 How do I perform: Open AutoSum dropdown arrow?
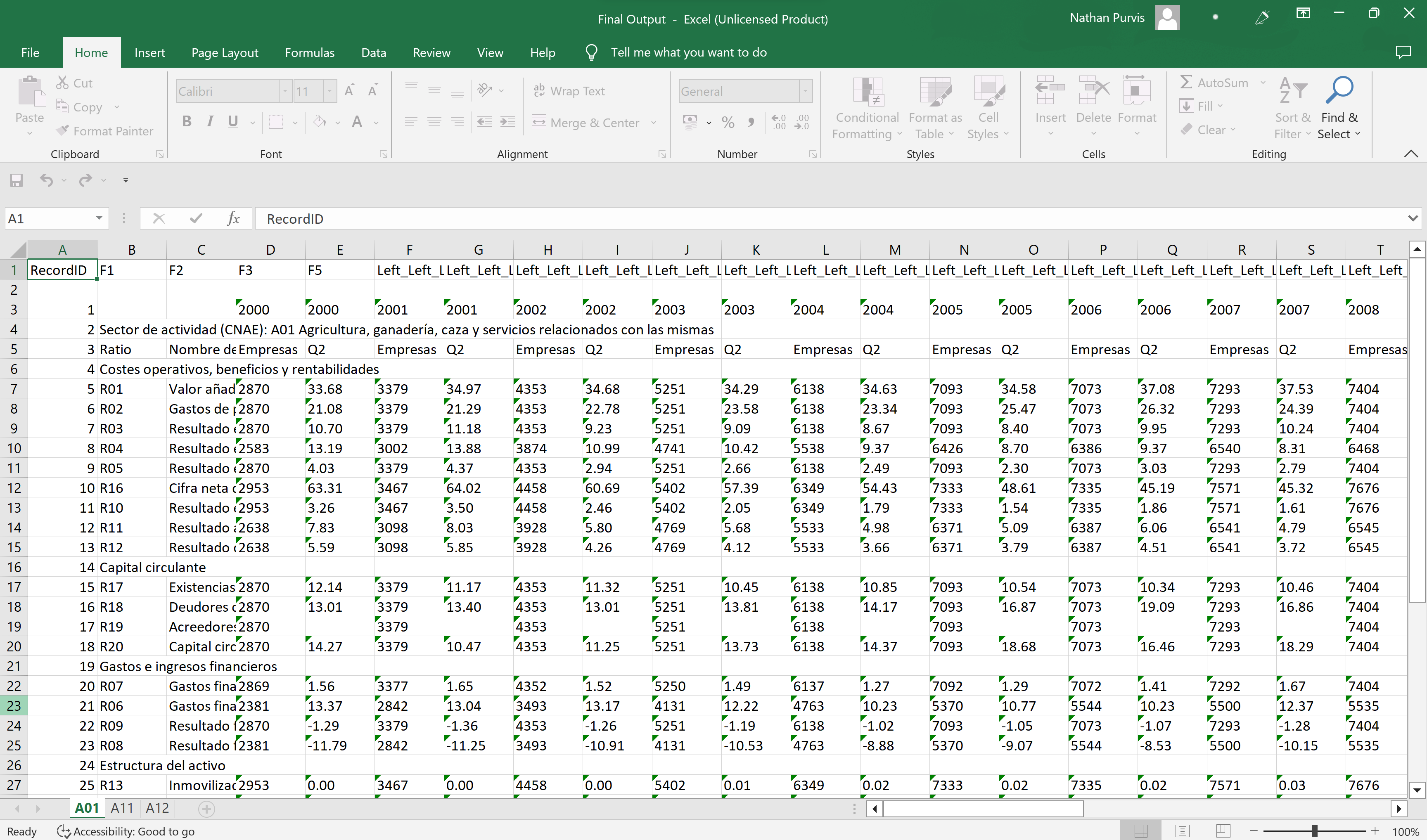pos(1262,83)
